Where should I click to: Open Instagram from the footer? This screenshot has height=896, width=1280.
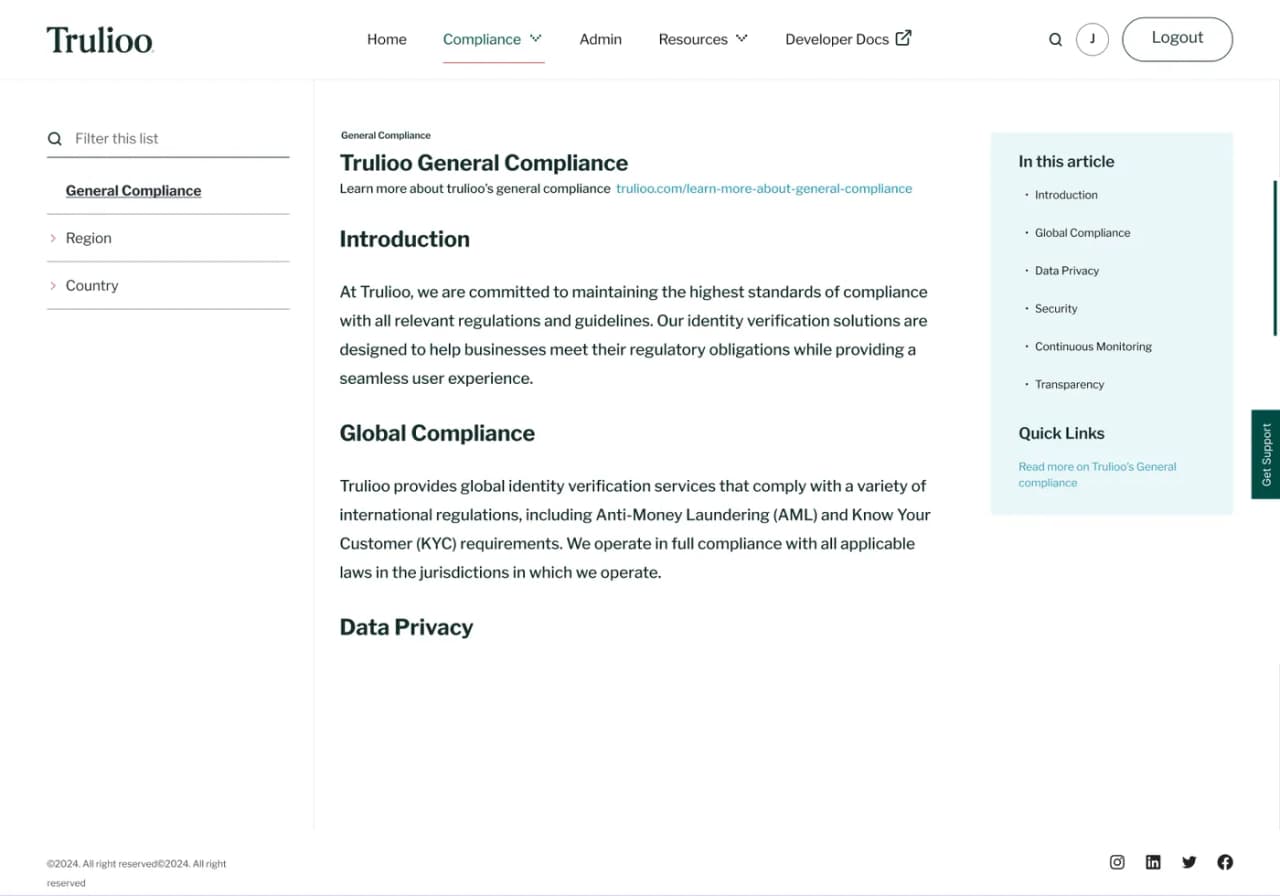(x=1117, y=862)
